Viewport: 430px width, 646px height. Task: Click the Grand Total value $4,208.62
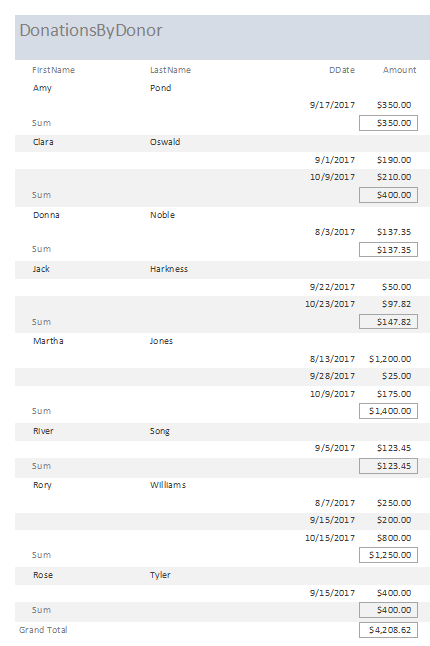pyautogui.click(x=388, y=630)
